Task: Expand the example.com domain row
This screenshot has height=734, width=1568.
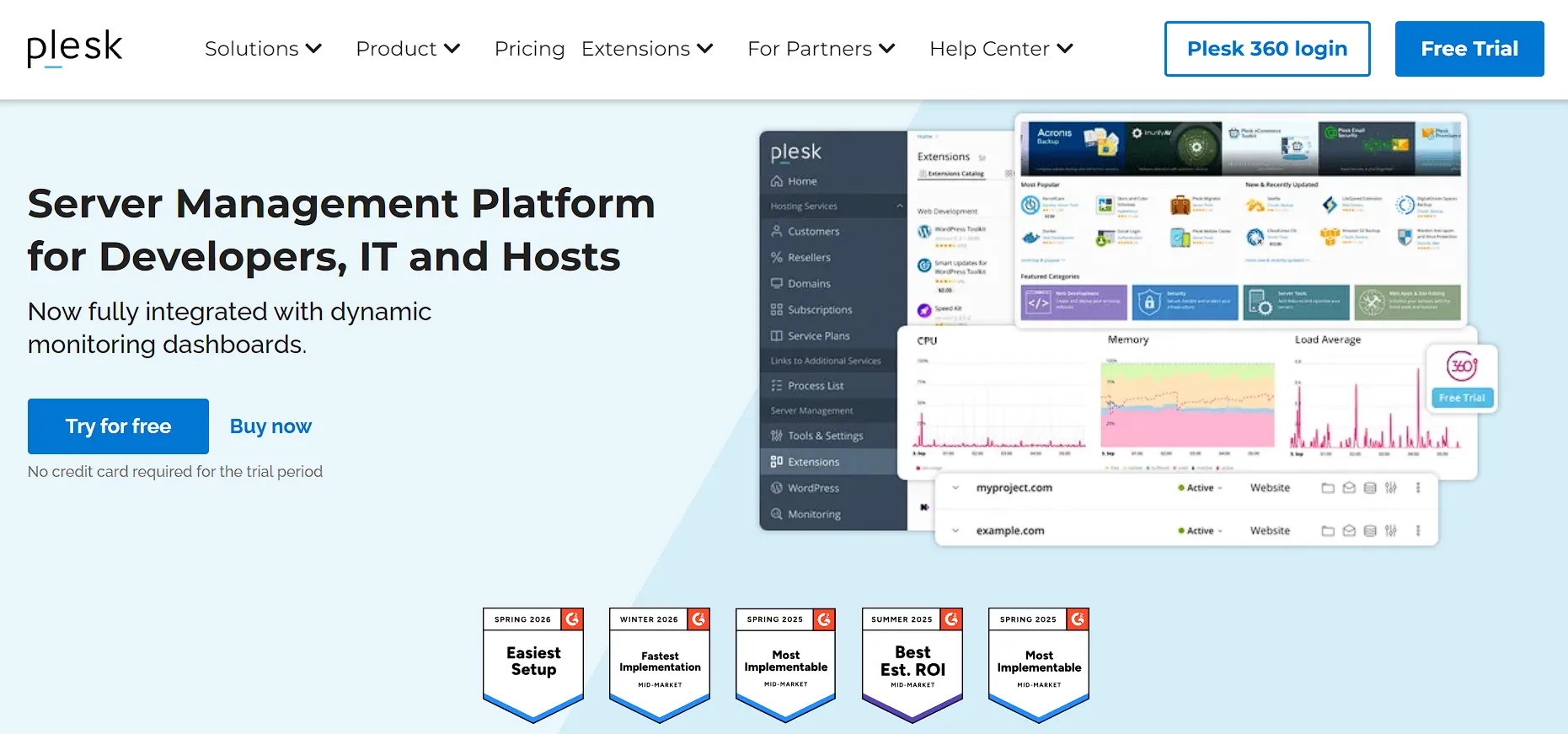Action: pos(955,531)
